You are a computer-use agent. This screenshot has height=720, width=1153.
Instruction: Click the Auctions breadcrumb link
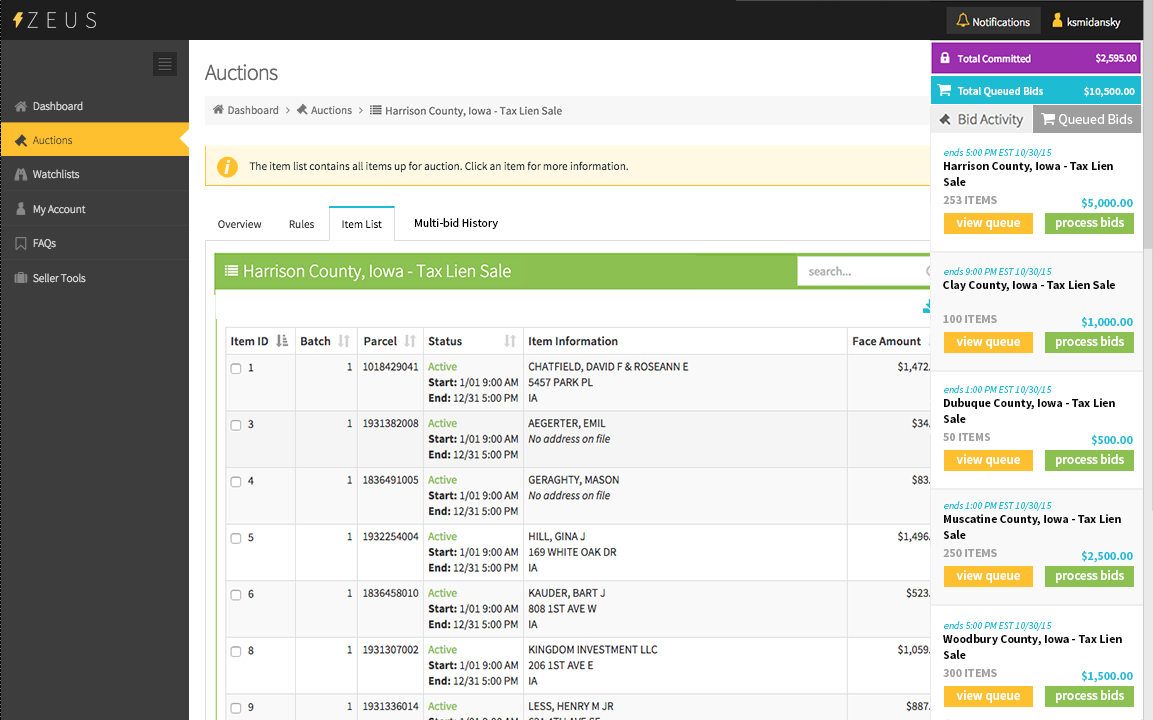[331, 110]
